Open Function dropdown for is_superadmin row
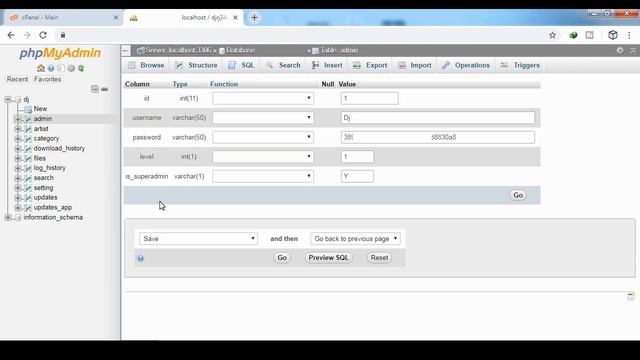The image size is (640, 360). (x=263, y=176)
